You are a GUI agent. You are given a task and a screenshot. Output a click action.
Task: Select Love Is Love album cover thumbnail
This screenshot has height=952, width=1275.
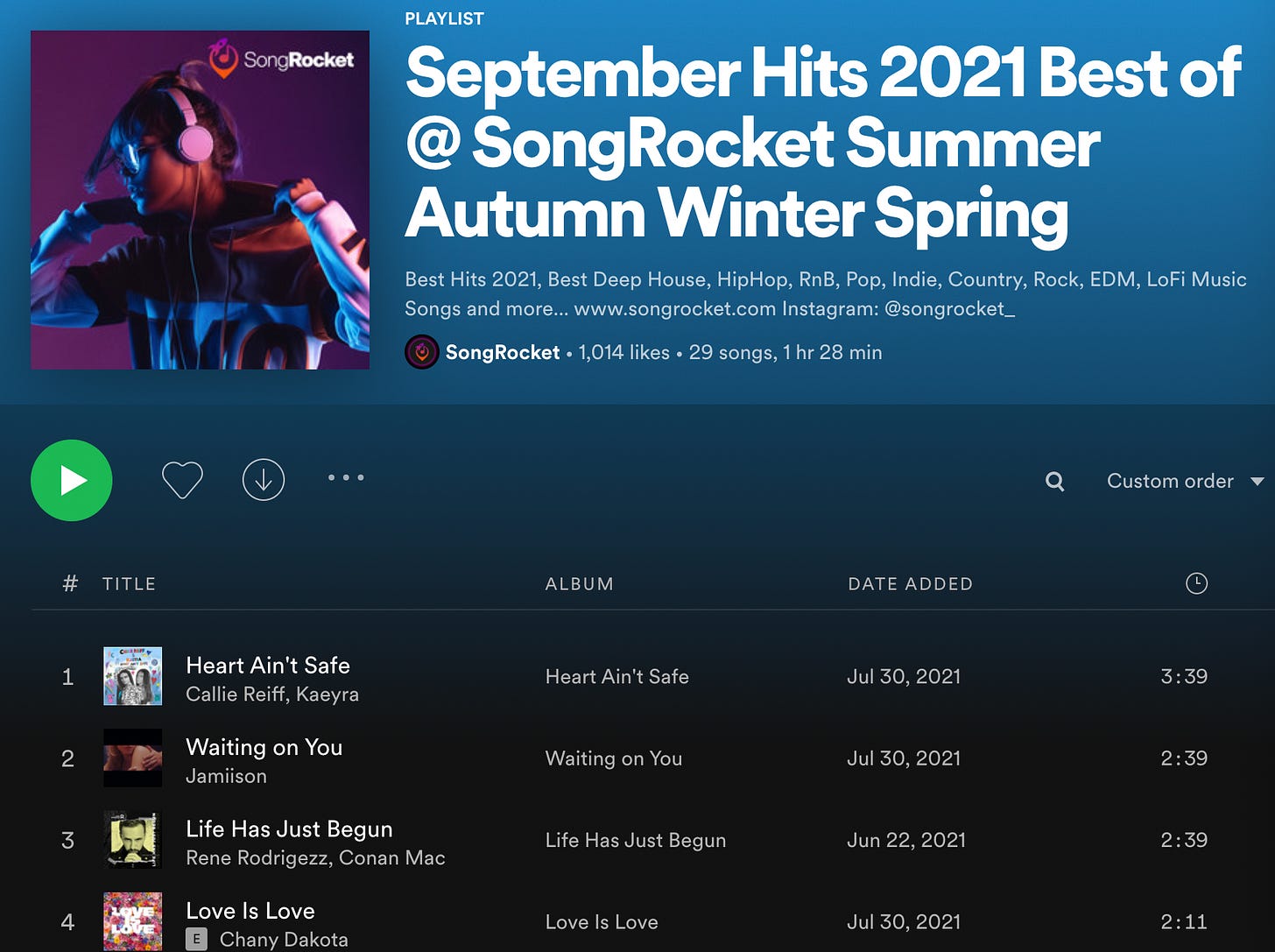tap(132, 921)
